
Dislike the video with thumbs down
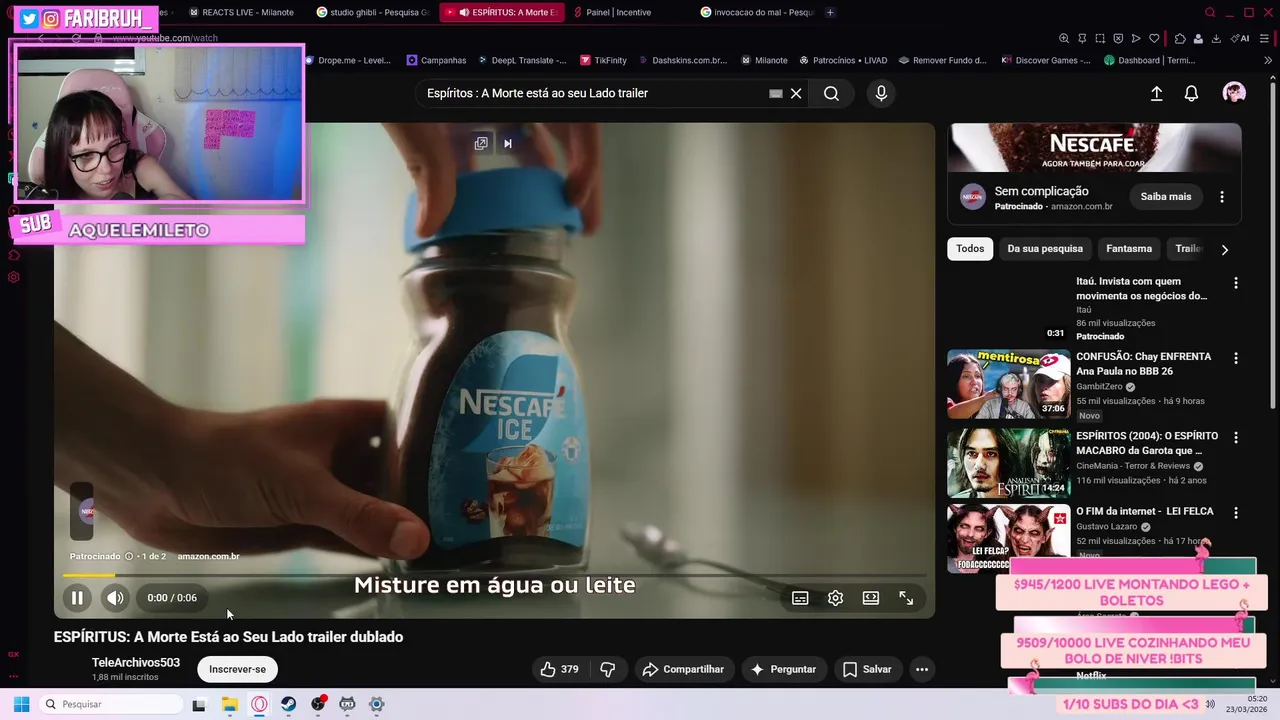[x=607, y=669]
